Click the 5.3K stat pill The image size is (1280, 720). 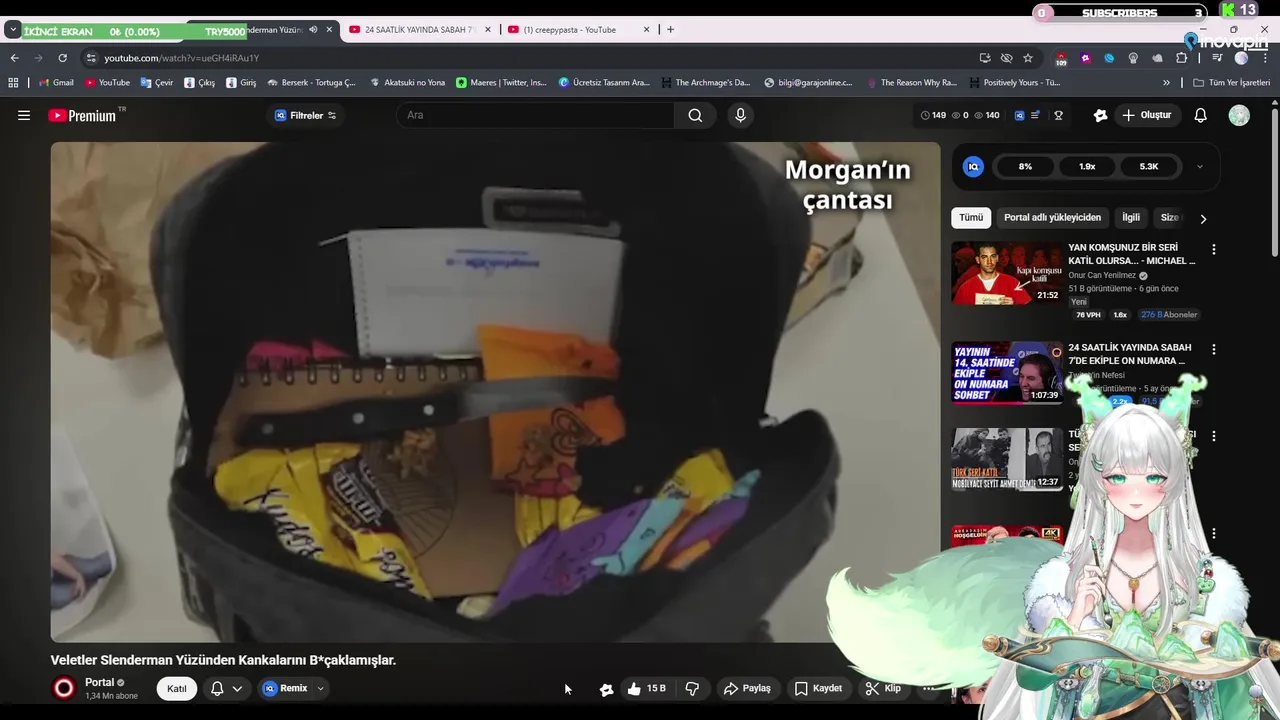[1148, 167]
